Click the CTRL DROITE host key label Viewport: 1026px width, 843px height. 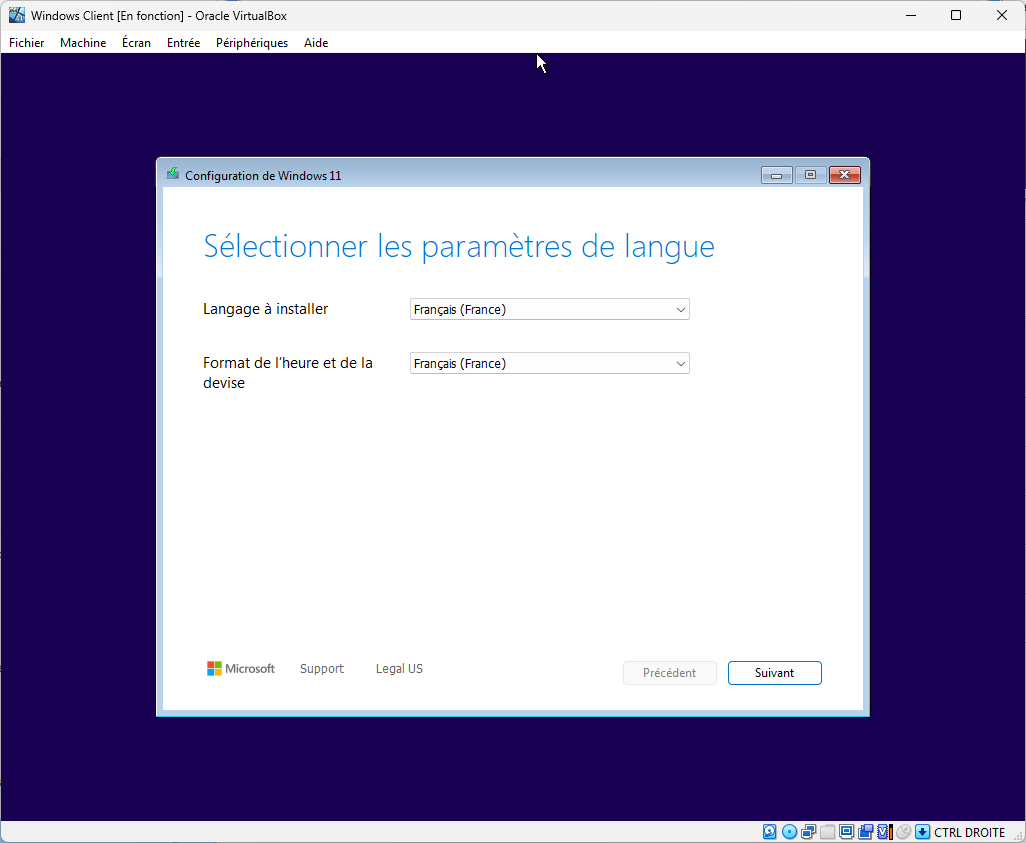click(x=970, y=833)
